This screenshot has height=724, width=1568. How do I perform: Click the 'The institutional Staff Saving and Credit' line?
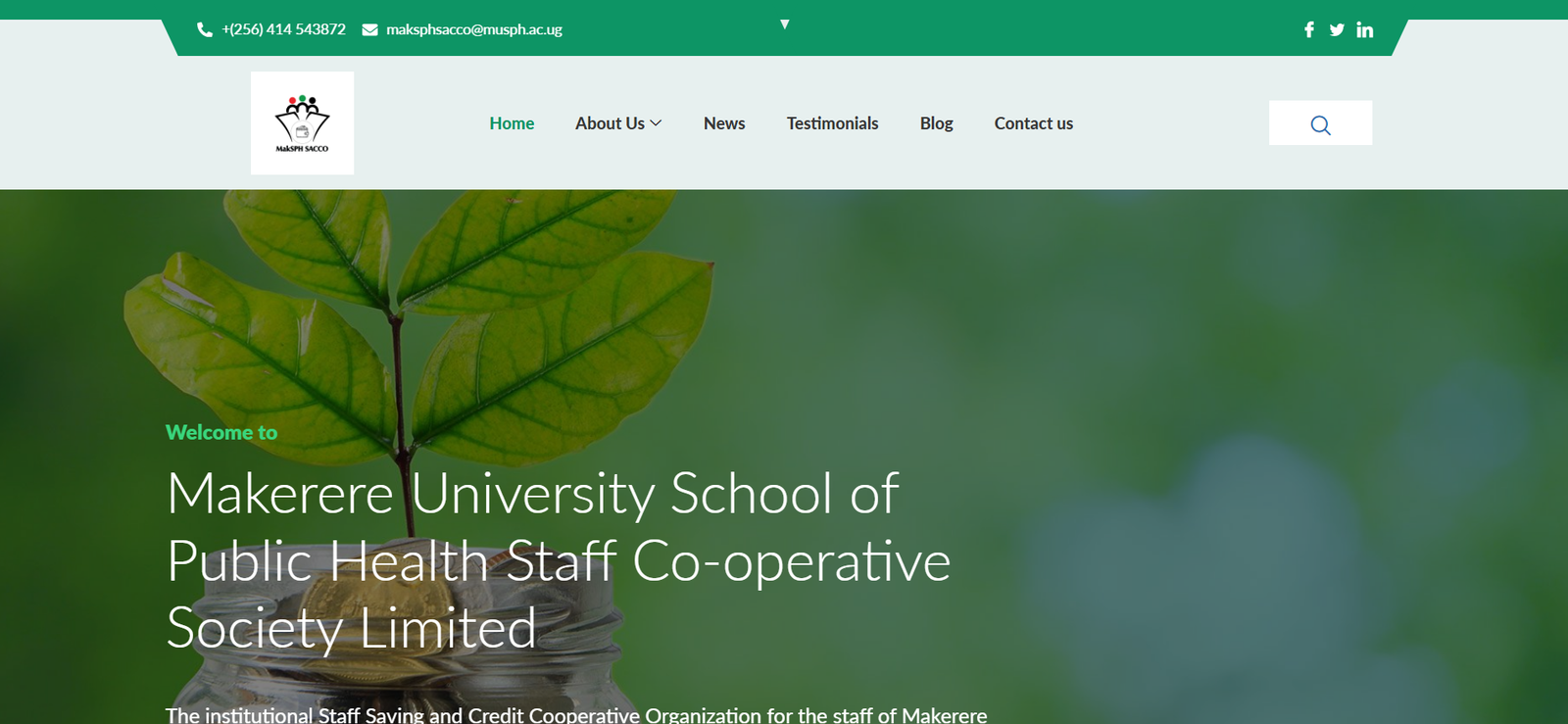click(x=576, y=715)
